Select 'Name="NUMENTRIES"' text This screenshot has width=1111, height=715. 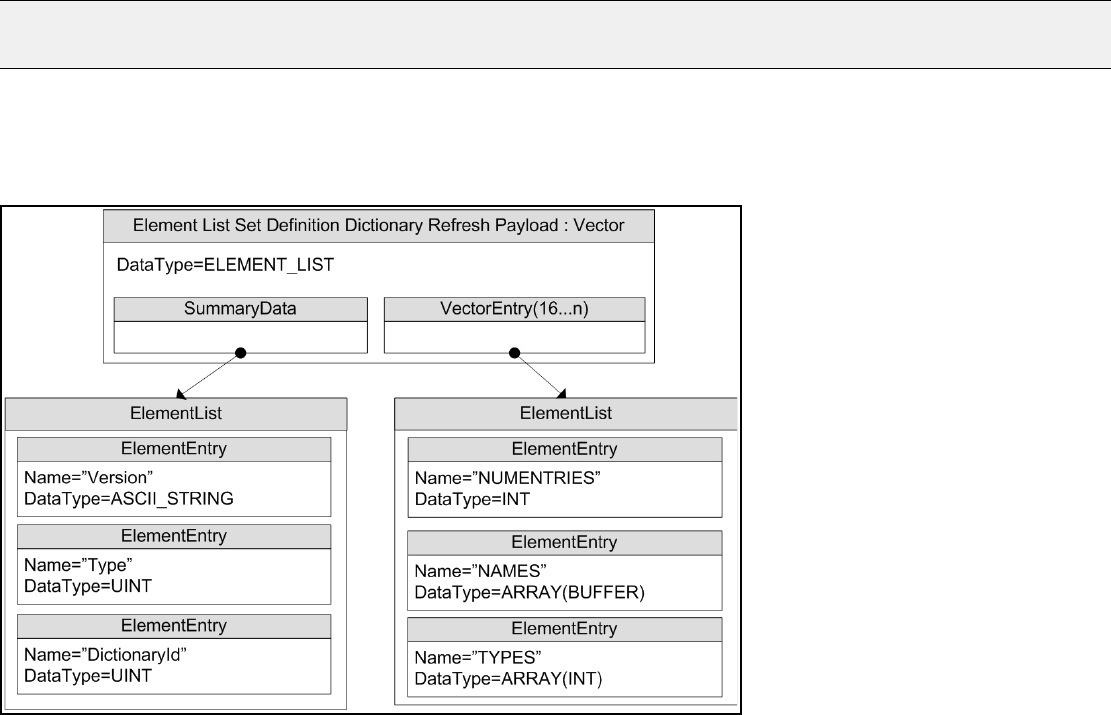point(507,478)
